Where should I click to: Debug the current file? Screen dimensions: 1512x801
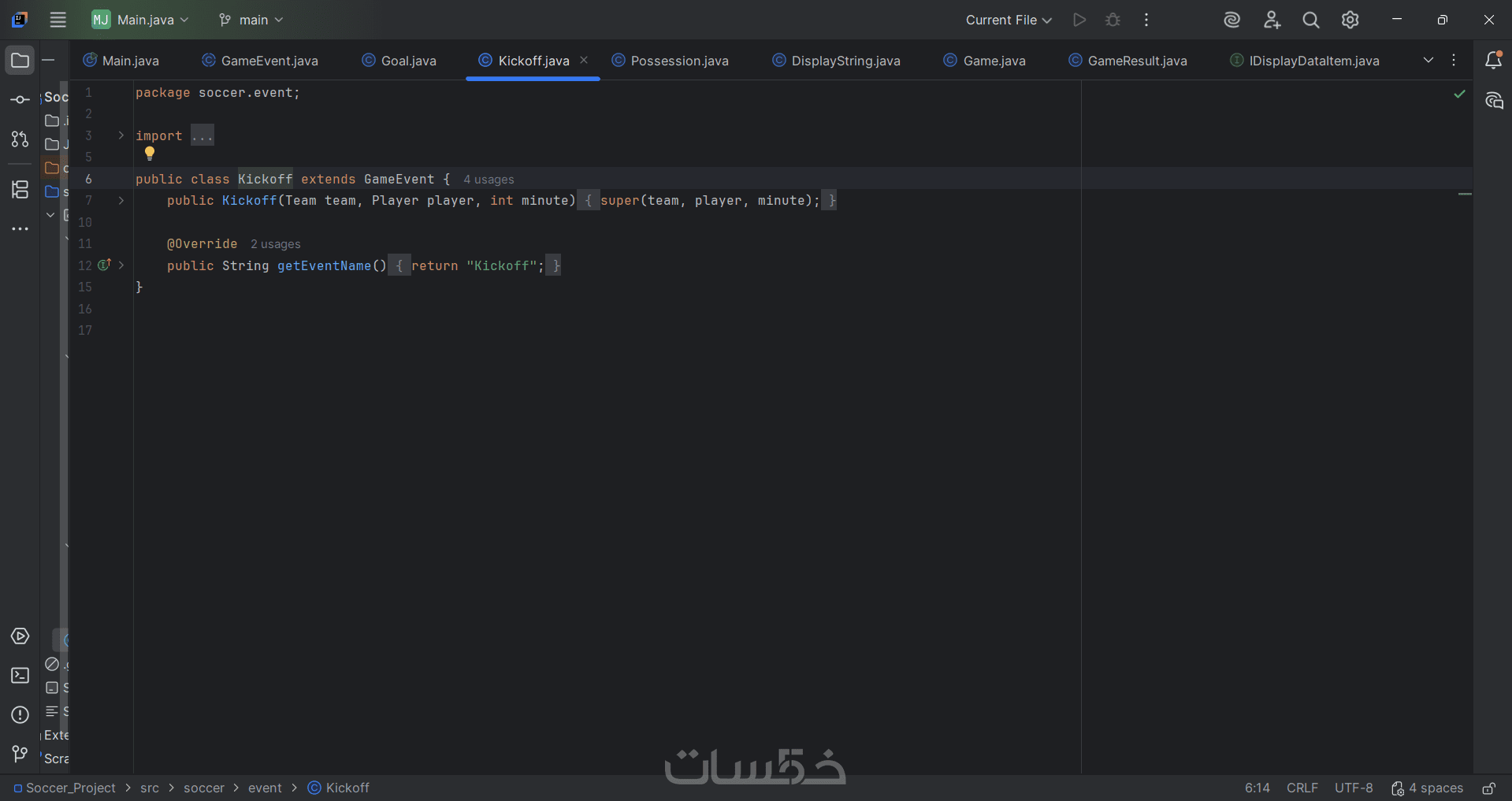[x=1113, y=20]
